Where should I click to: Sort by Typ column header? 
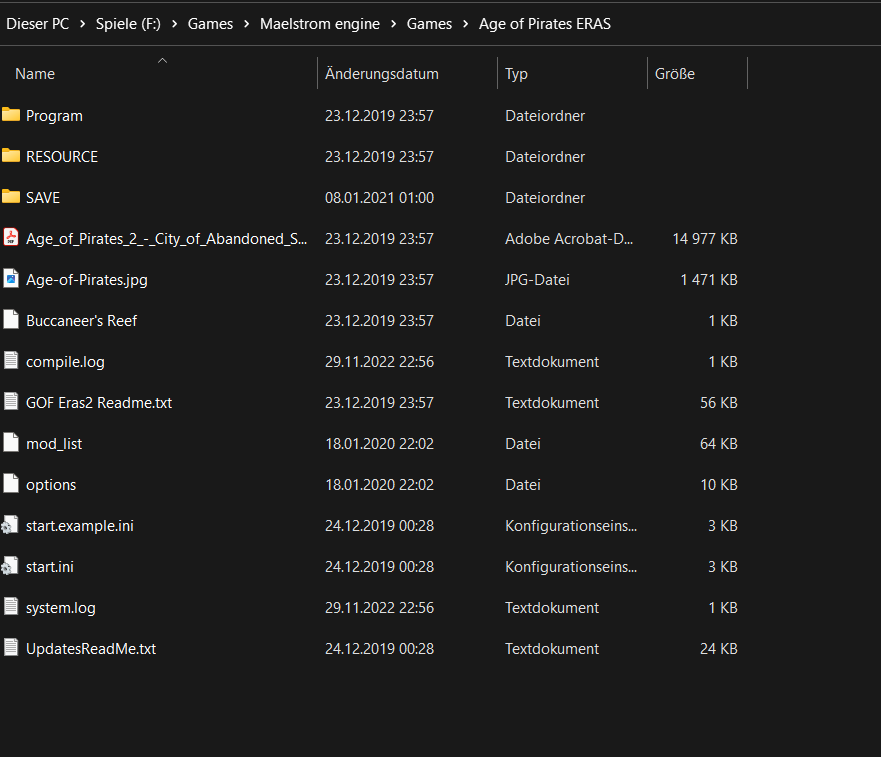pyautogui.click(x=516, y=74)
